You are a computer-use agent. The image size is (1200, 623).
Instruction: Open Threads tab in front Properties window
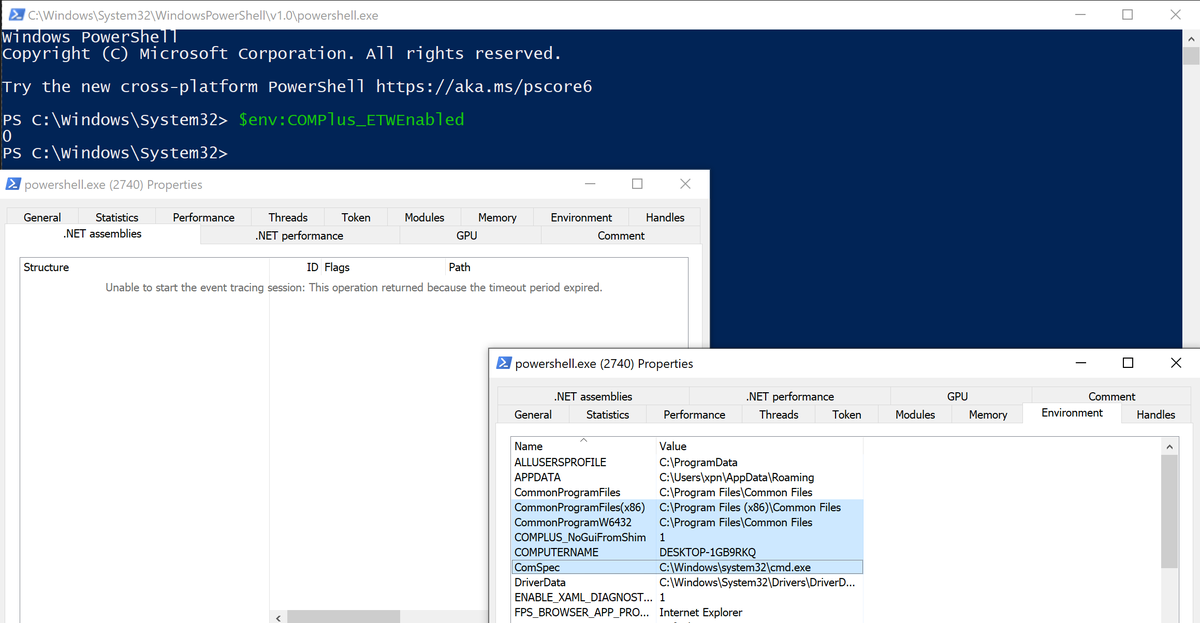tap(779, 414)
